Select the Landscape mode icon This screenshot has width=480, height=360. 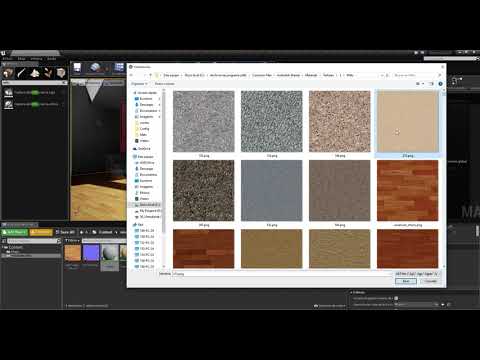(x=35, y=73)
